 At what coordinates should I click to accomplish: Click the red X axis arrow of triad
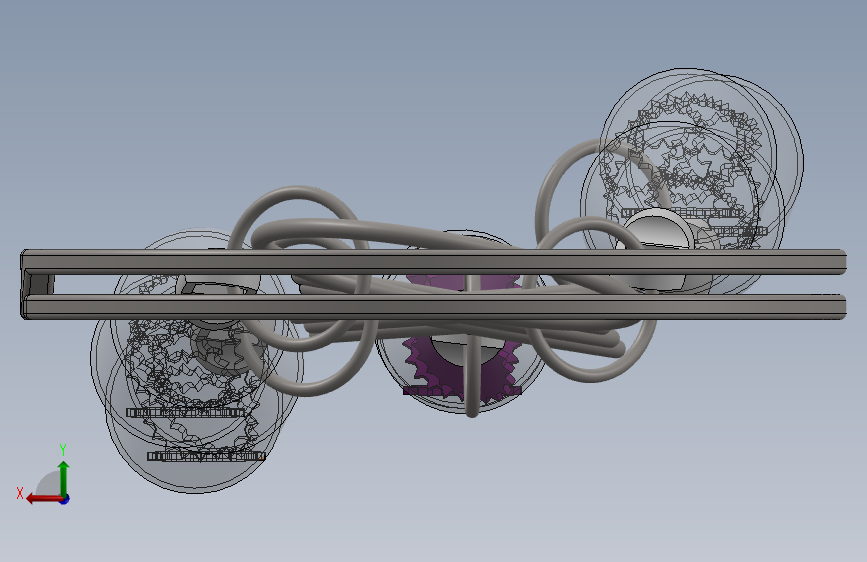43,499
